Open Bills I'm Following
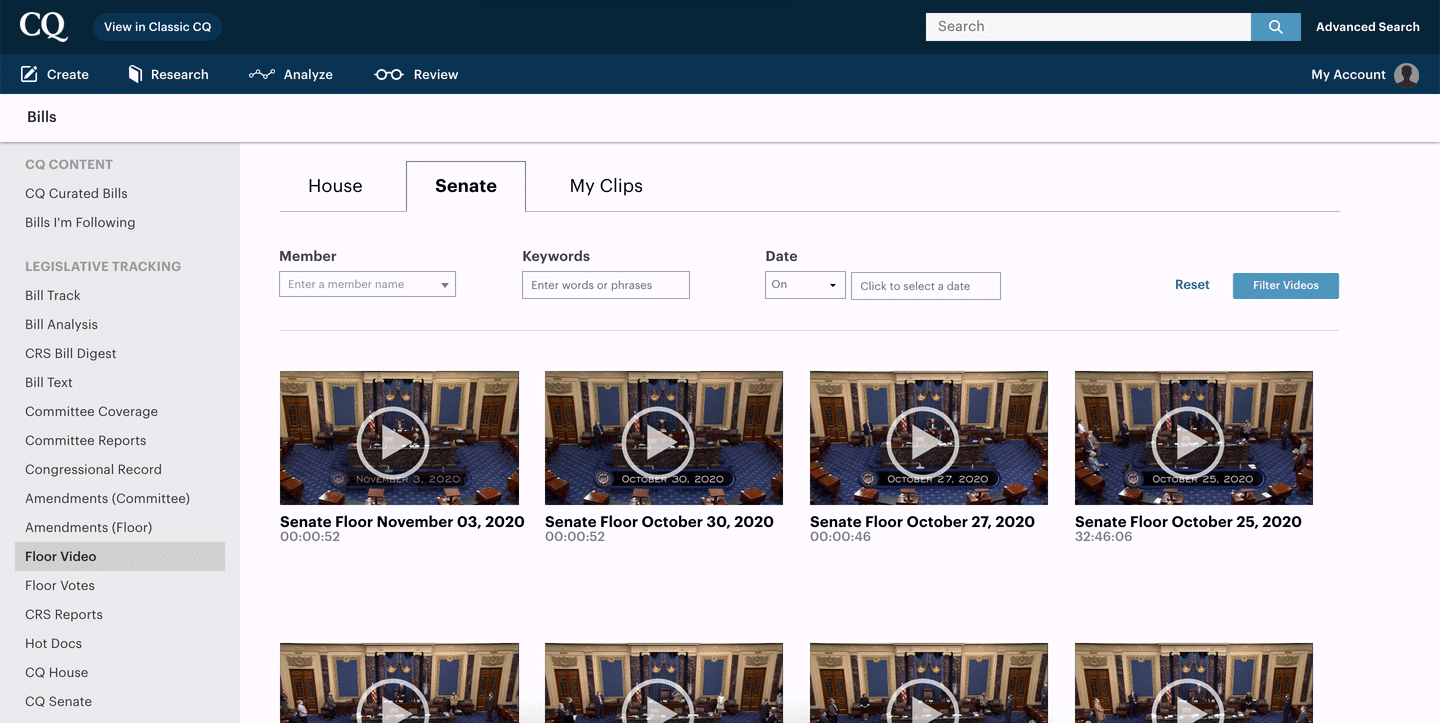Viewport: 1440px width, 723px height. pos(80,222)
